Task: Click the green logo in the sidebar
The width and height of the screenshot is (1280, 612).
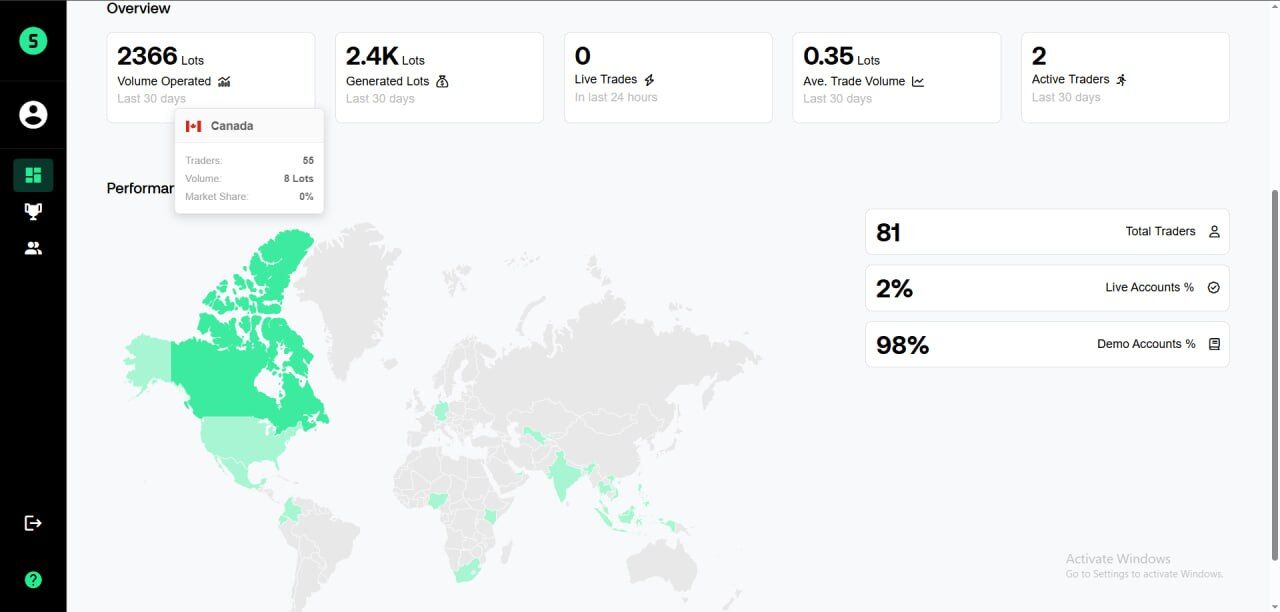Action: pyautogui.click(x=33, y=41)
